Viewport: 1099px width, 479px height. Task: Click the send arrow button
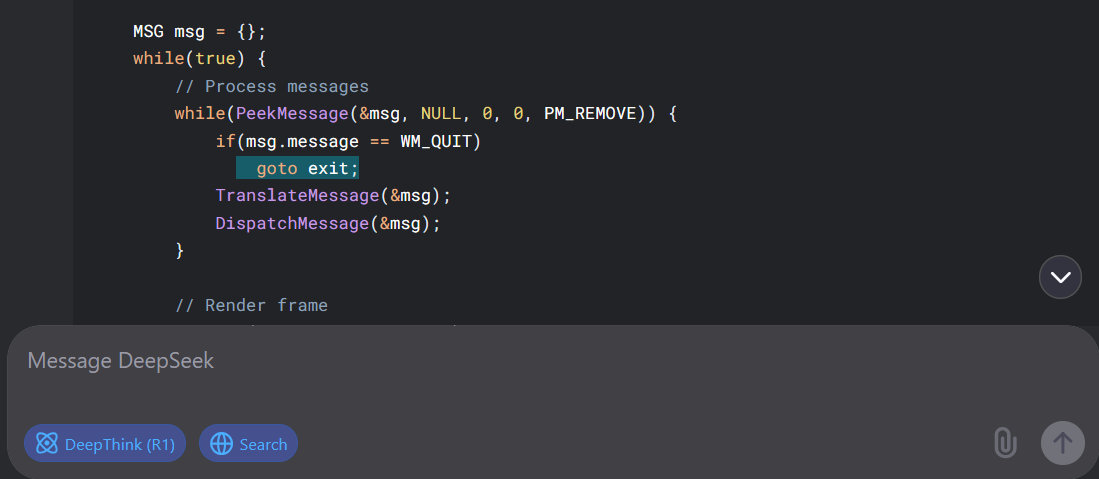coord(1063,443)
